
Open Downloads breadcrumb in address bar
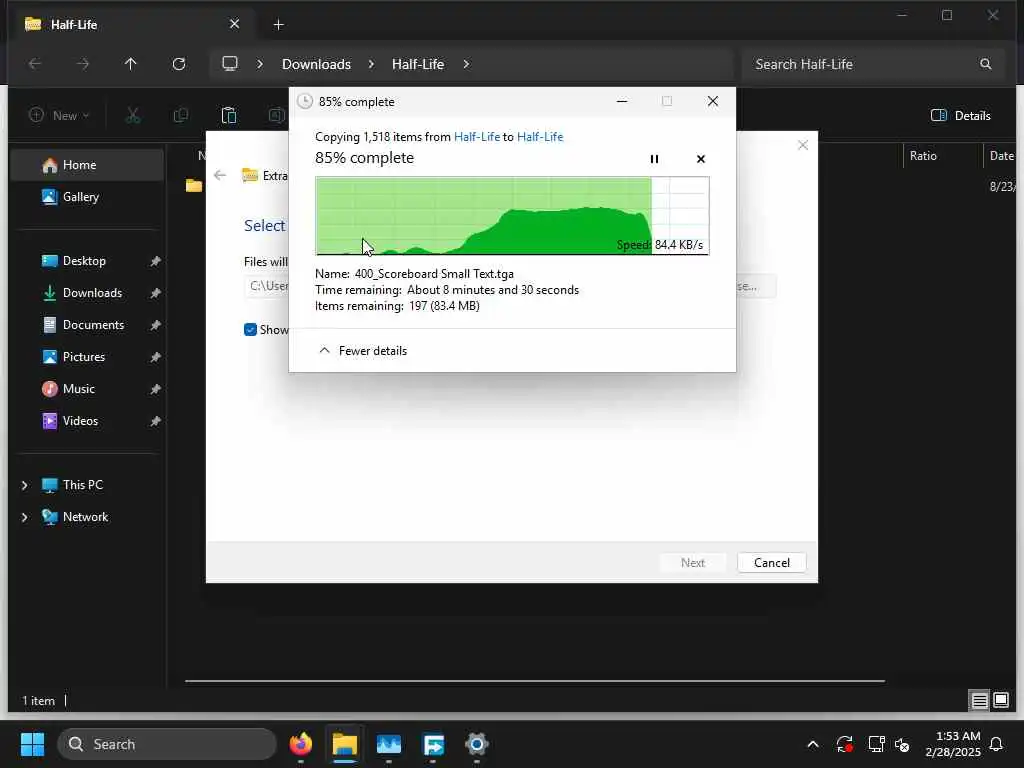[316, 64]
